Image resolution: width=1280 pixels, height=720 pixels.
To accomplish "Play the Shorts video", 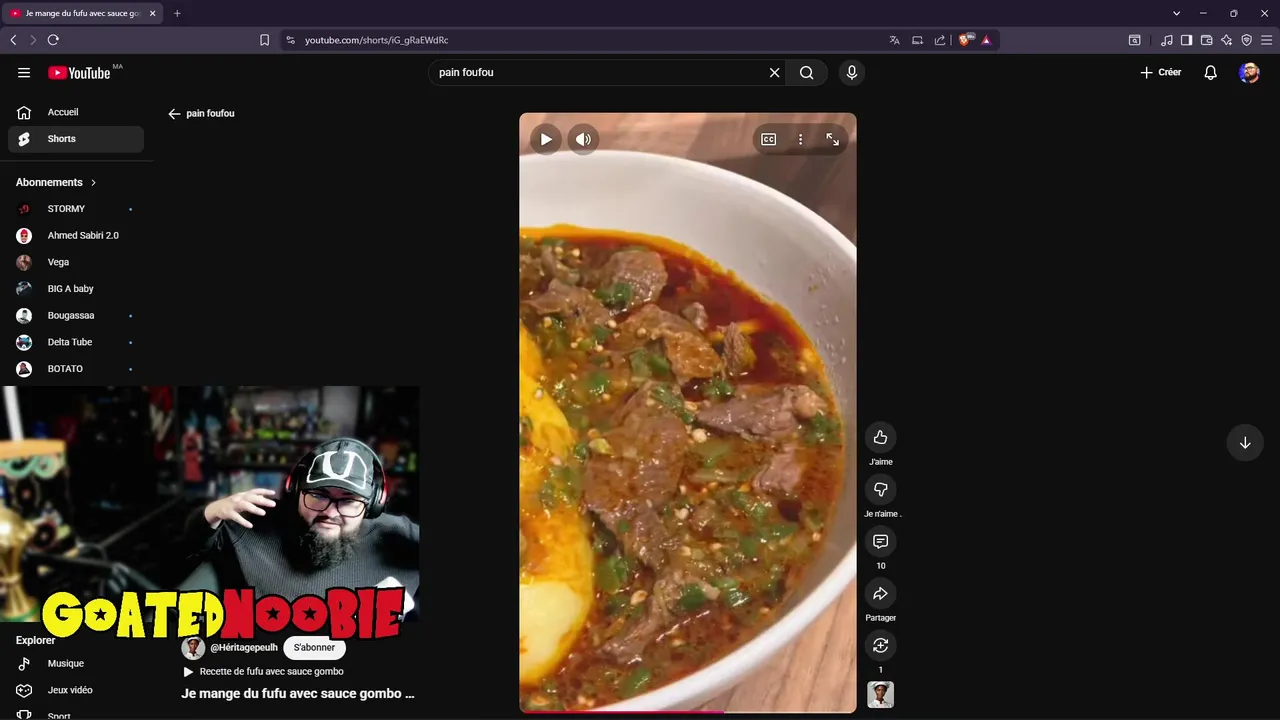I will (546, 140).
